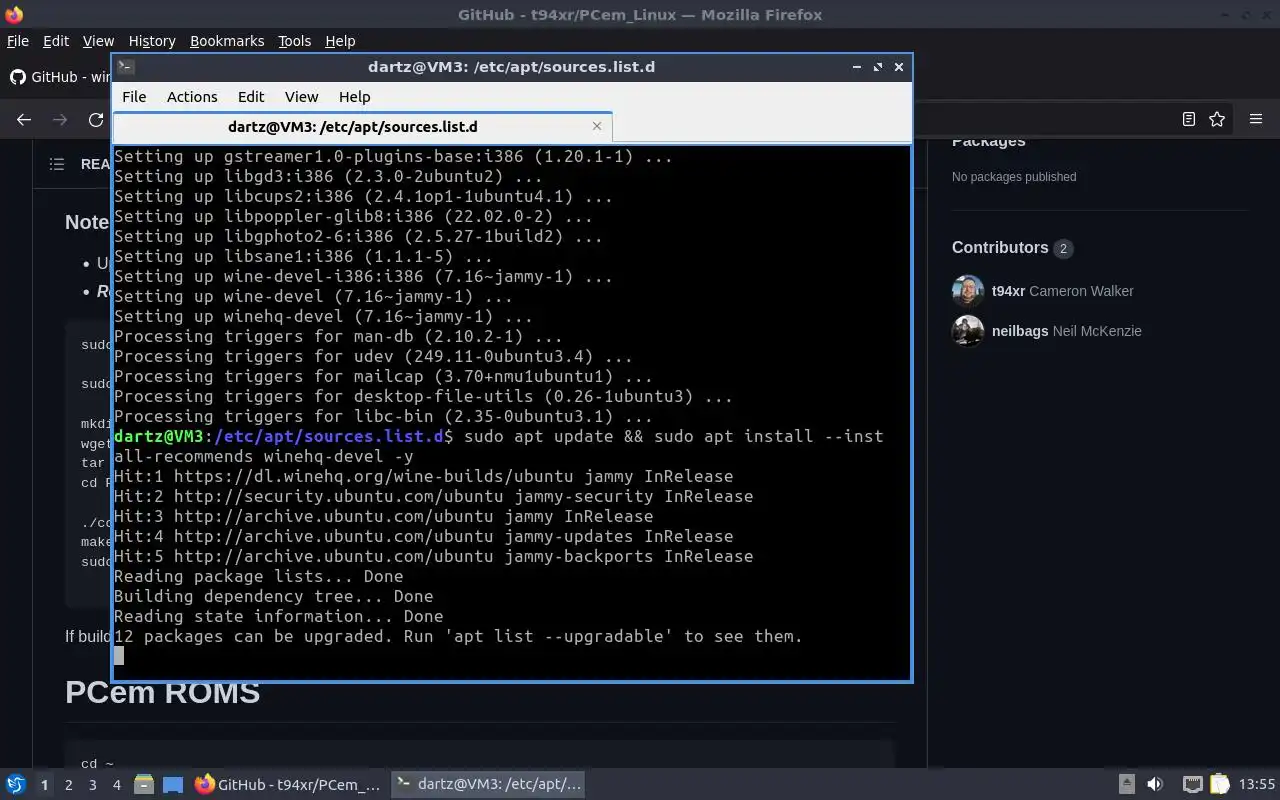Click the Firefox logo in title bar

13,14
